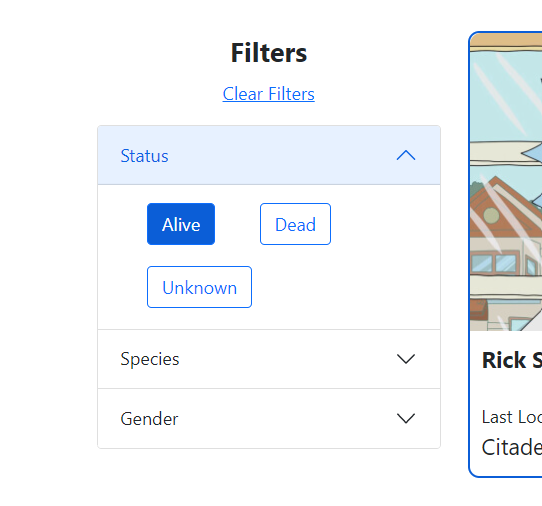This screenshot has width=542, height=506.
Task: Click the Filters heading
Action: click(269, 53)
